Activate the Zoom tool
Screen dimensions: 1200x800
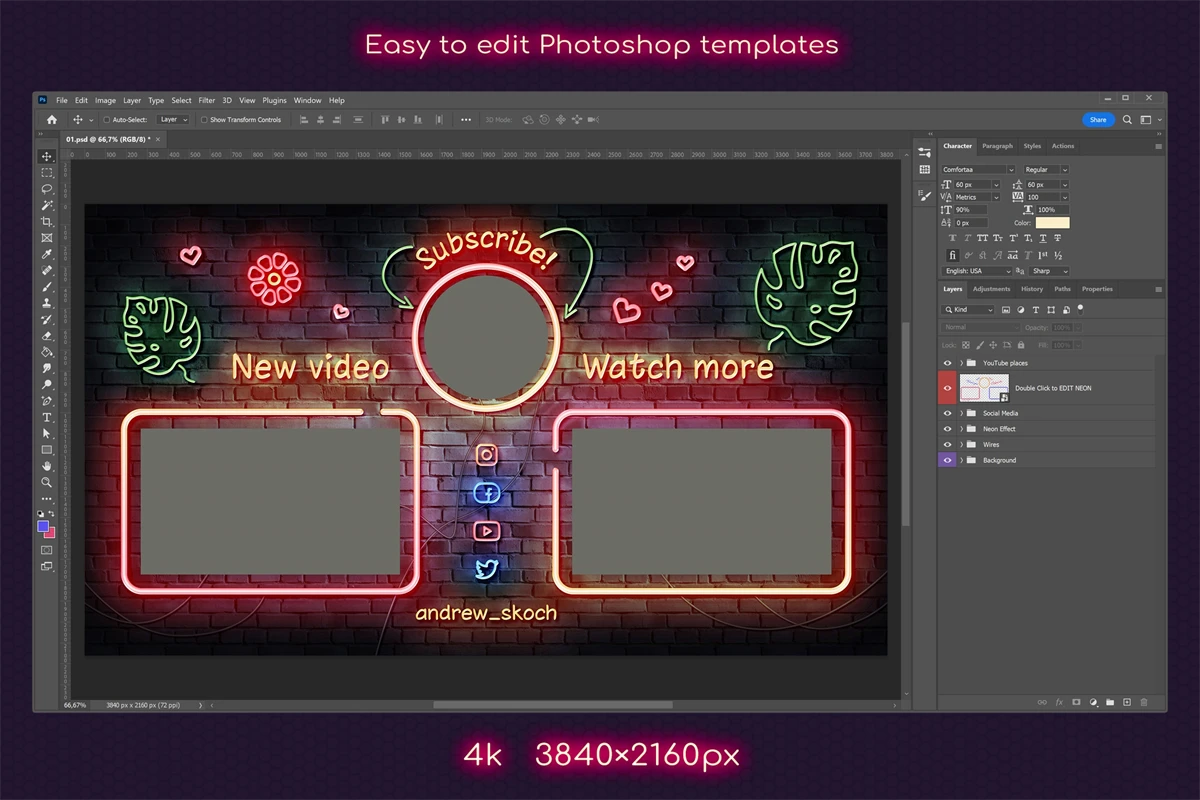[47, 482]
